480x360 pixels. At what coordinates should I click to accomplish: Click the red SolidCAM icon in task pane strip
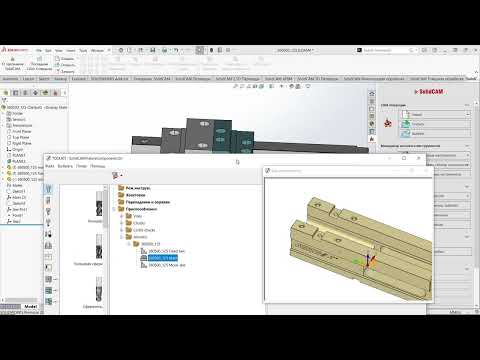372,139
